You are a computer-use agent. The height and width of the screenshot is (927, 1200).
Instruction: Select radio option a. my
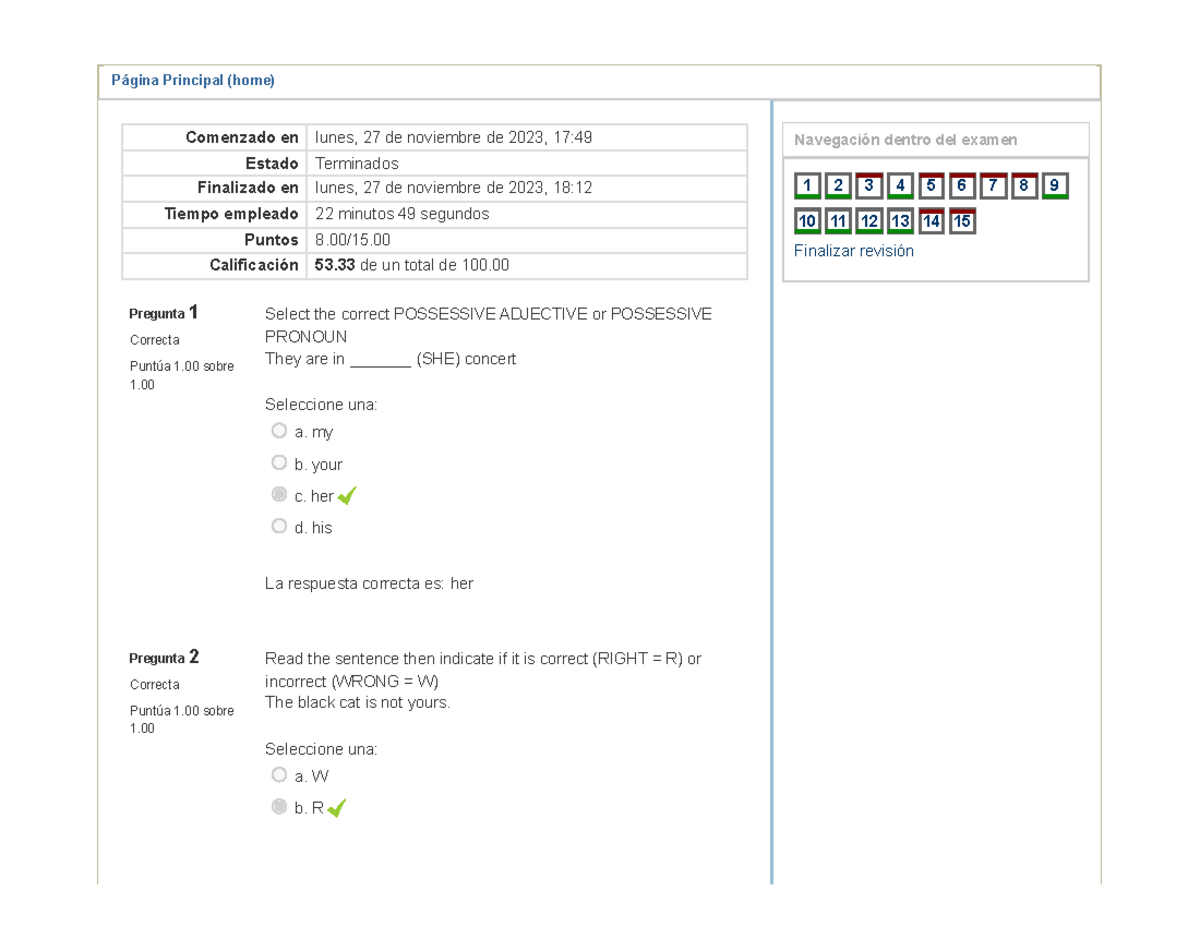(279, 431)
